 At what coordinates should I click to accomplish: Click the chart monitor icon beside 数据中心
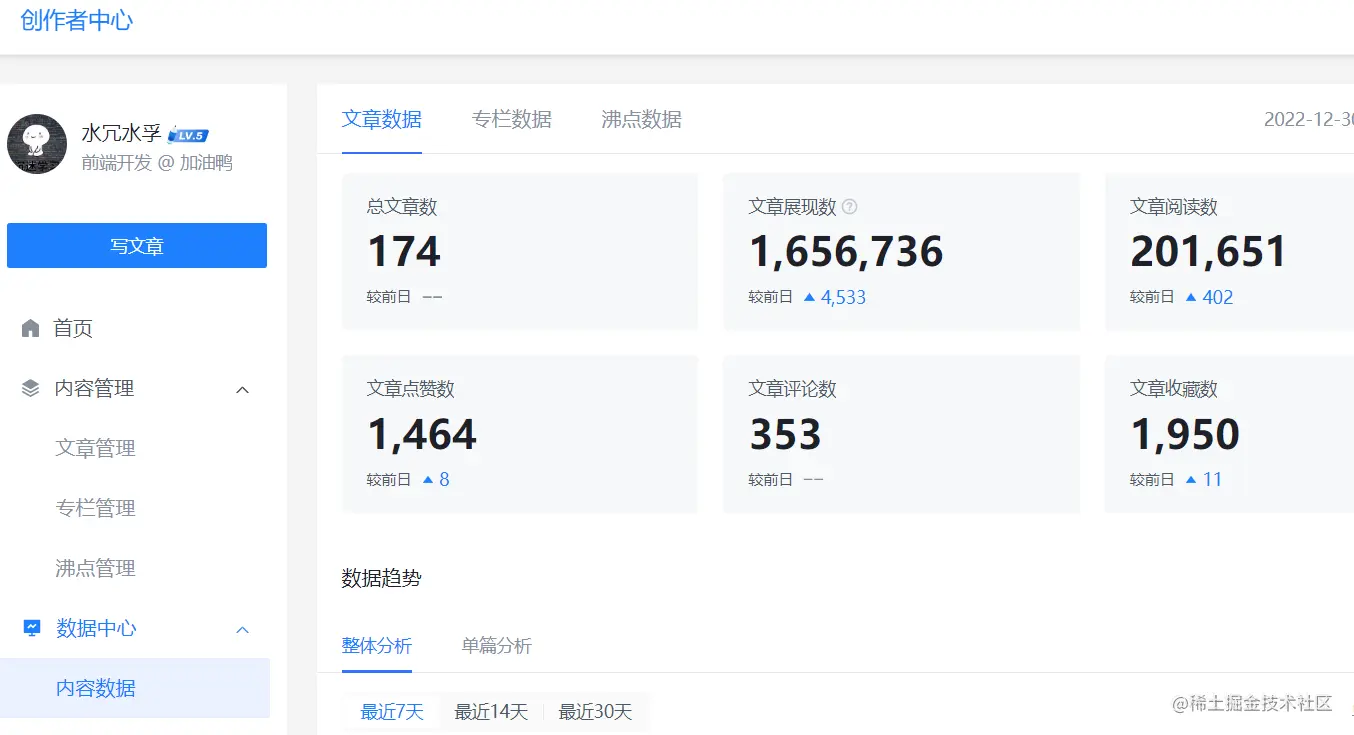[32, 628]
